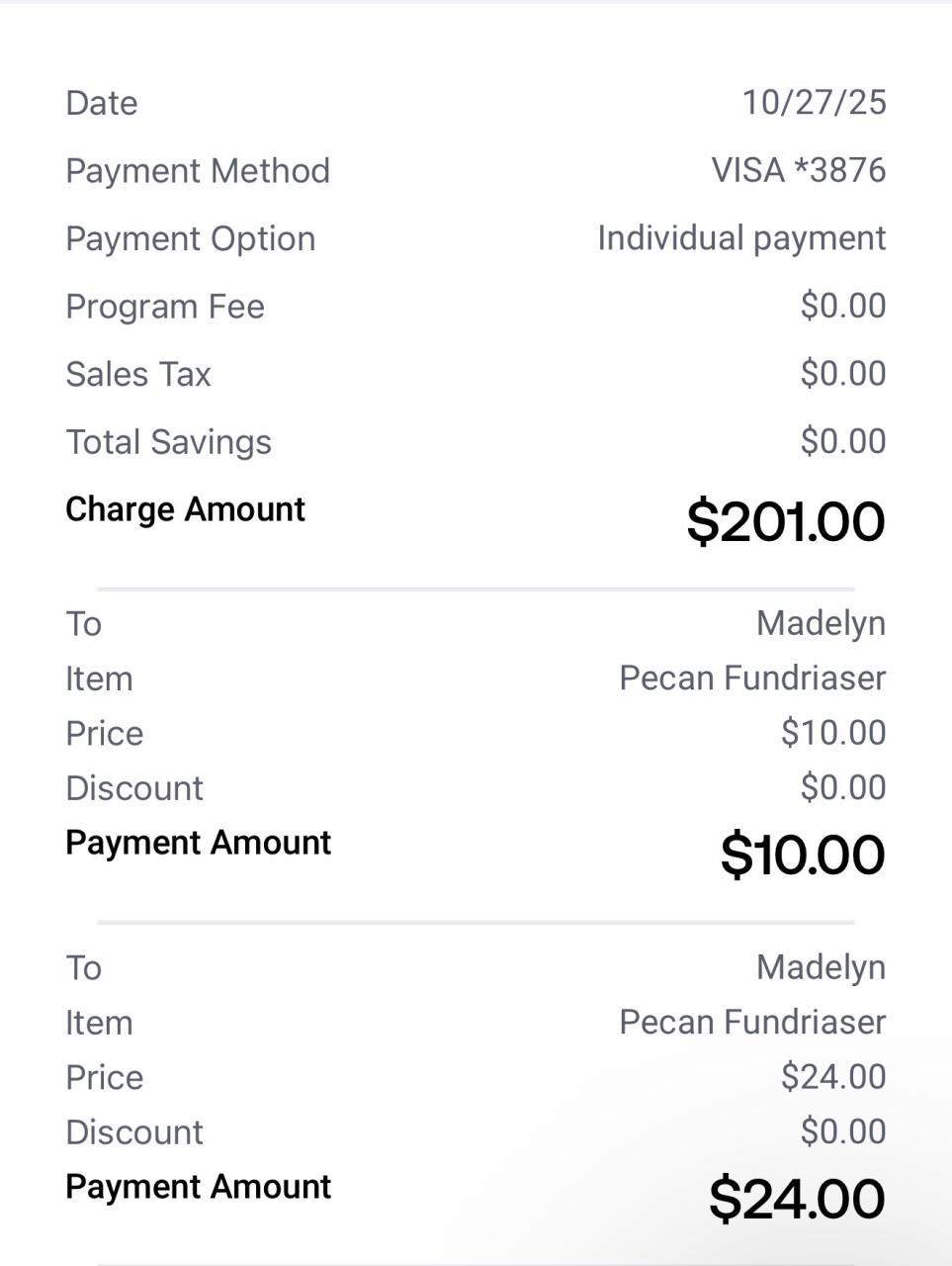The width and height of the screenshot is (952, 1266).
Task: Select the 10/27/25 date value
Action: (814, 102)
